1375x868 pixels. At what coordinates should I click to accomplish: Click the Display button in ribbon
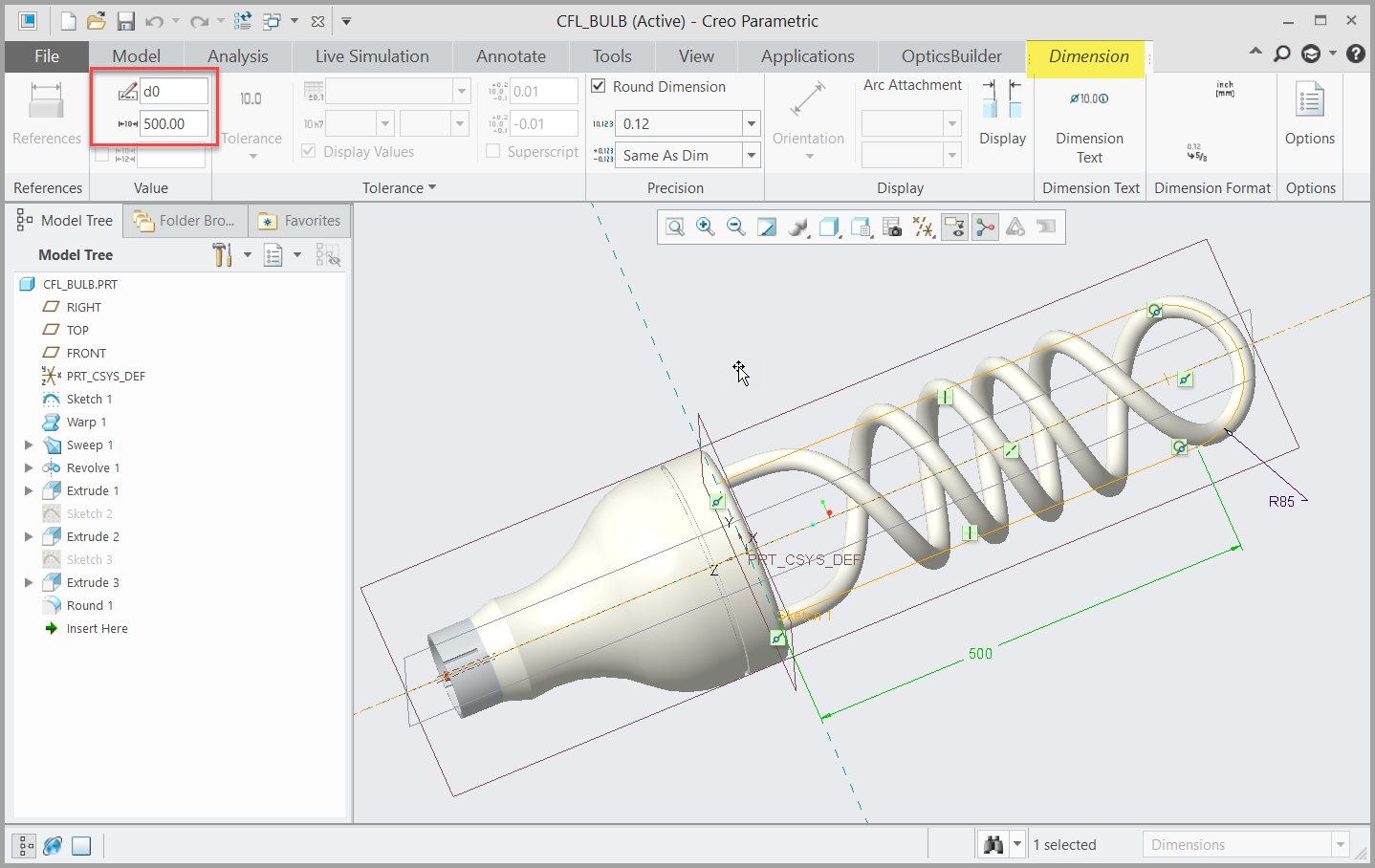point(1002,113)
